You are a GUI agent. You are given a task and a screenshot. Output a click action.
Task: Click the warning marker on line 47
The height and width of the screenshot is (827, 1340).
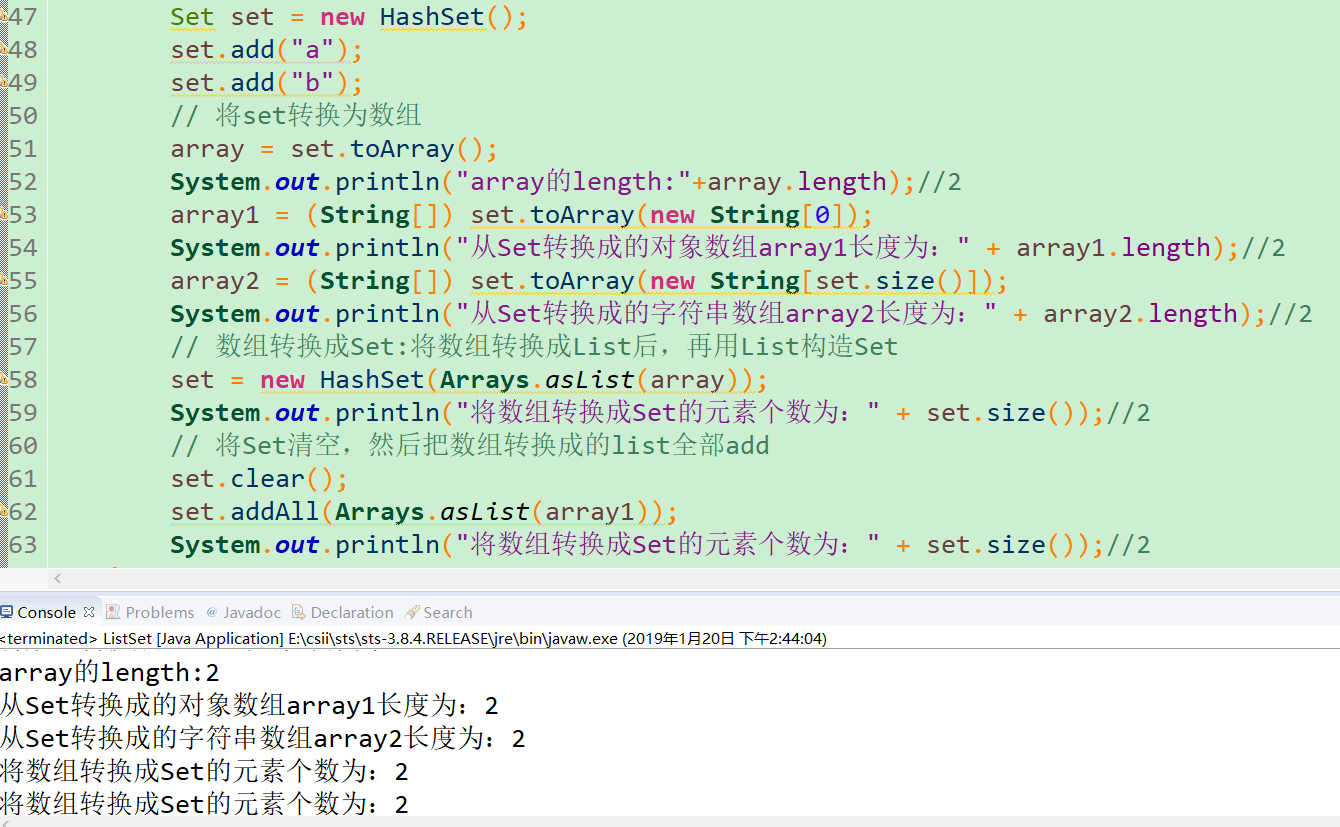[x=3, y=16]
